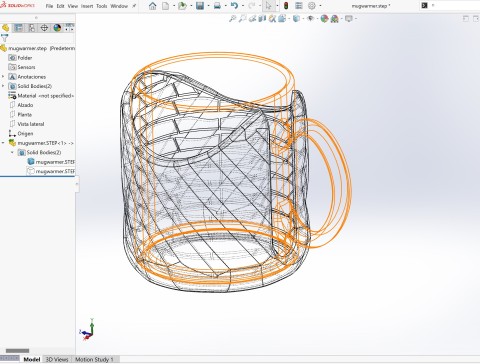Open the command search box icon

click(425, 5)
